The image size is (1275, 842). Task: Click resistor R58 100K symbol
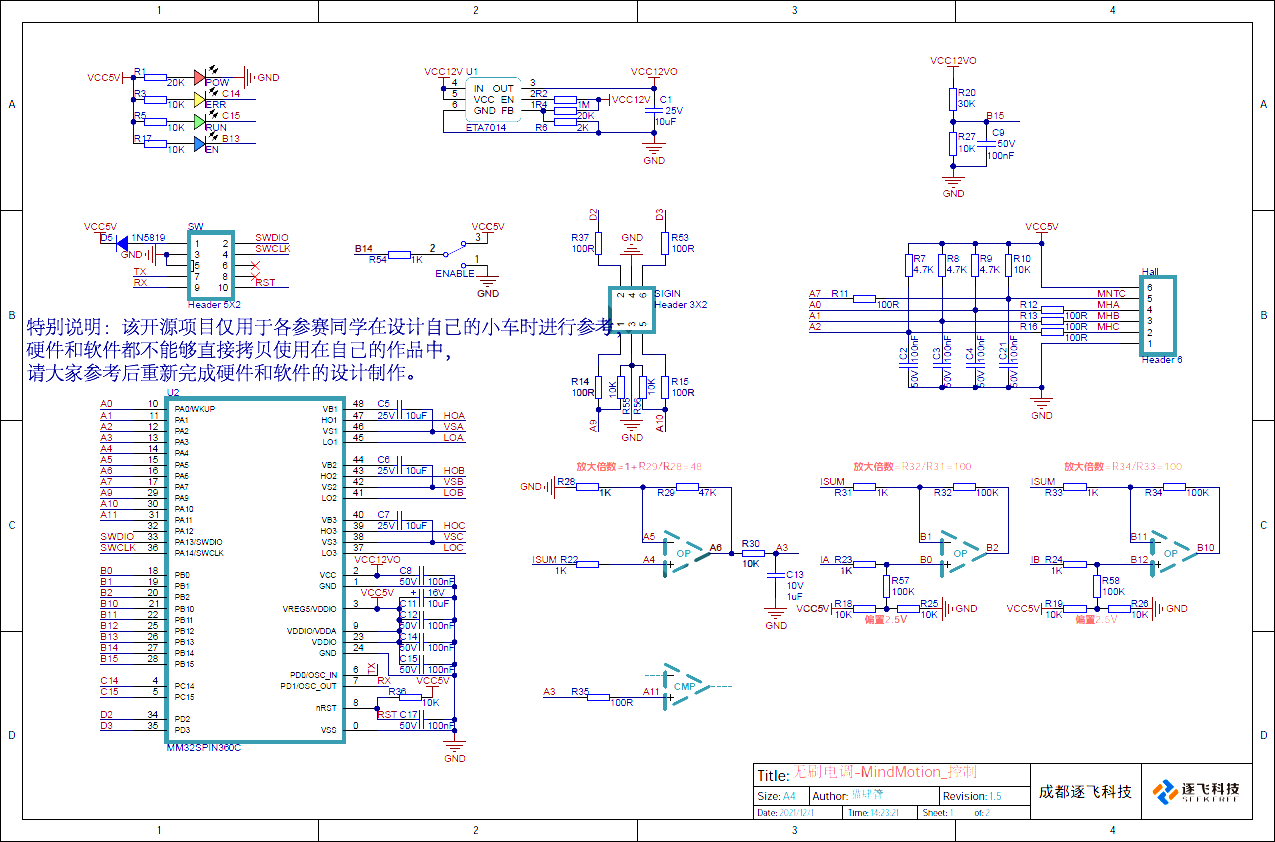point(1097,586)
